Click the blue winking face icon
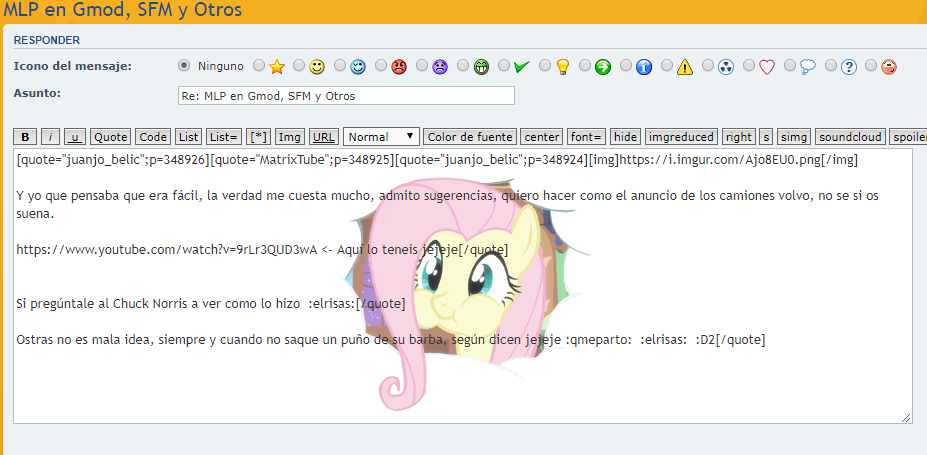927x455 pixels. coord(358,67)
